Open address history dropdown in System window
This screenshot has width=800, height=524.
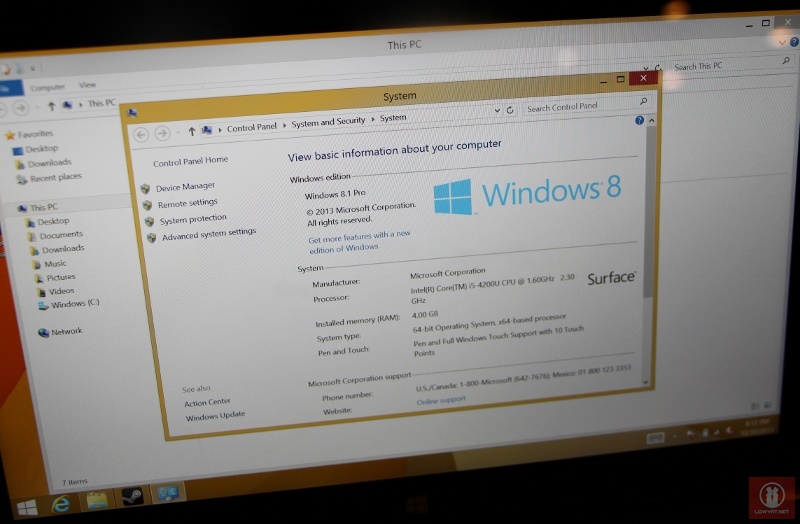[x=497, y=110]
